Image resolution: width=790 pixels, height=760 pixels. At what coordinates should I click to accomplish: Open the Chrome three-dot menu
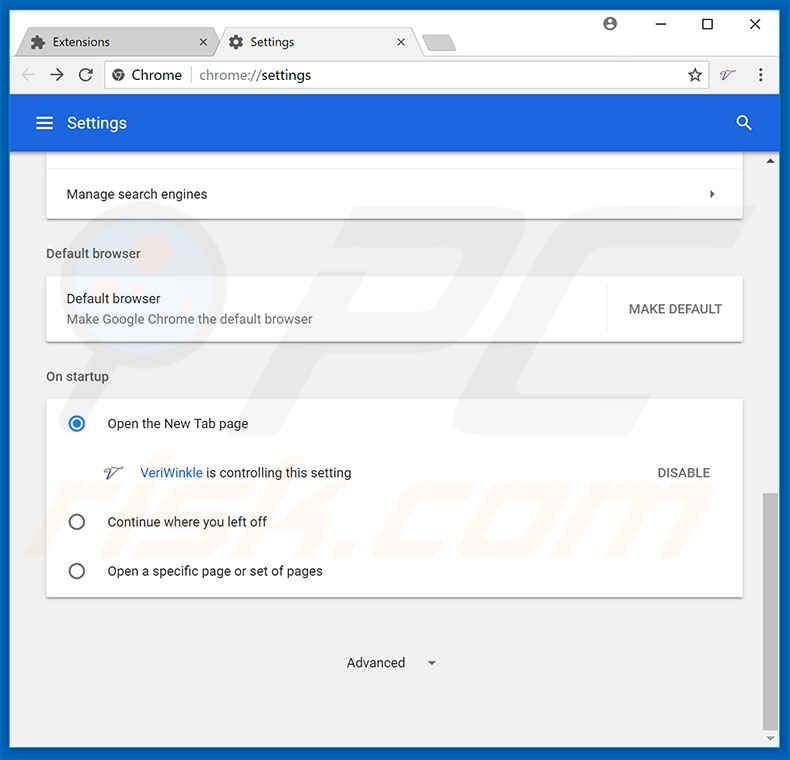coord(760,75)
